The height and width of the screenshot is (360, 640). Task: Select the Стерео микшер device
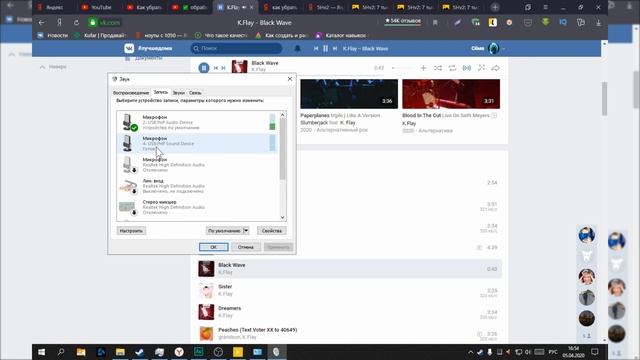coord(197,207)
